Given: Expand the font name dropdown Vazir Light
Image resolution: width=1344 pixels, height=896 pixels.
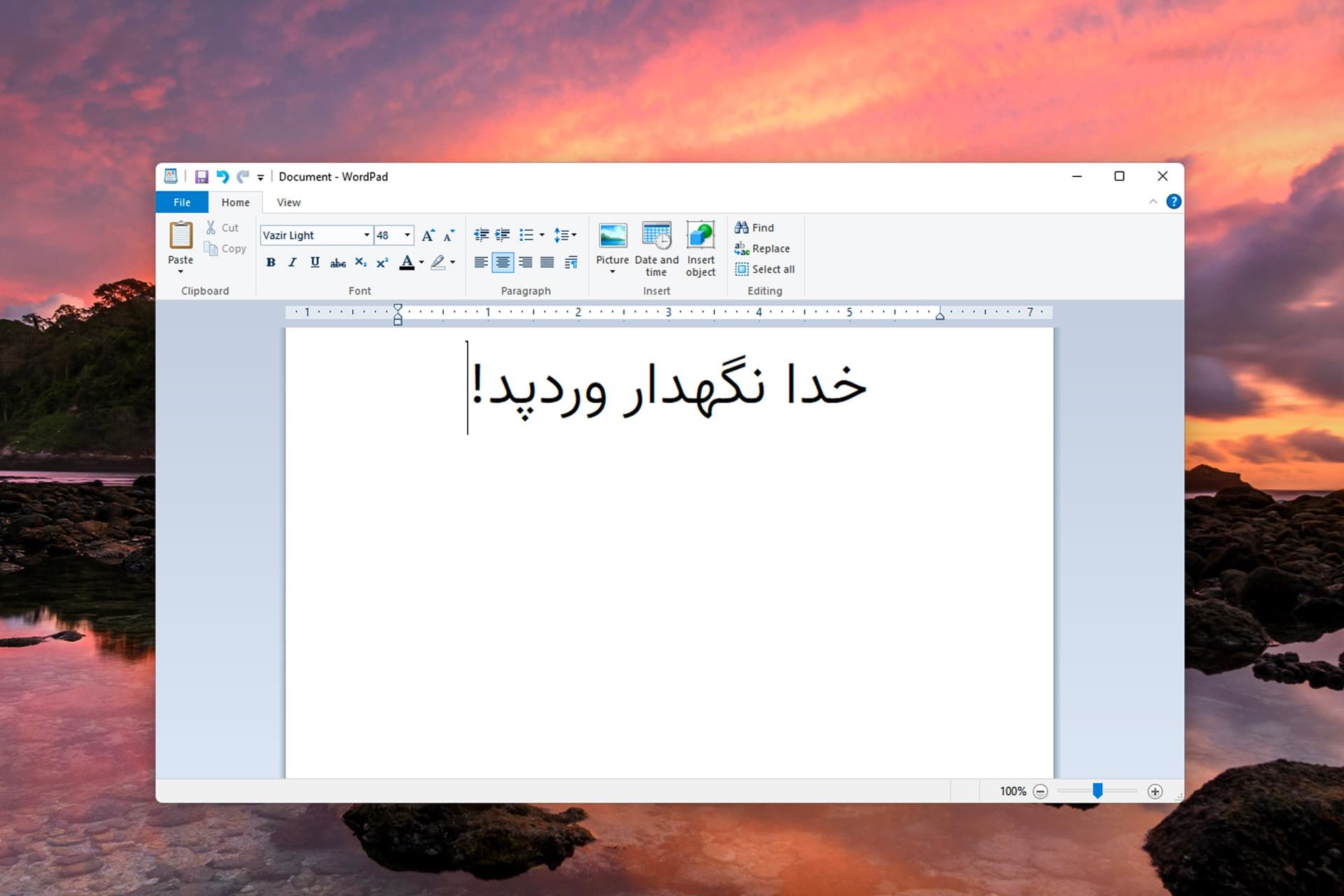Looking at the screenshot, I should click(x=365, y=235).
